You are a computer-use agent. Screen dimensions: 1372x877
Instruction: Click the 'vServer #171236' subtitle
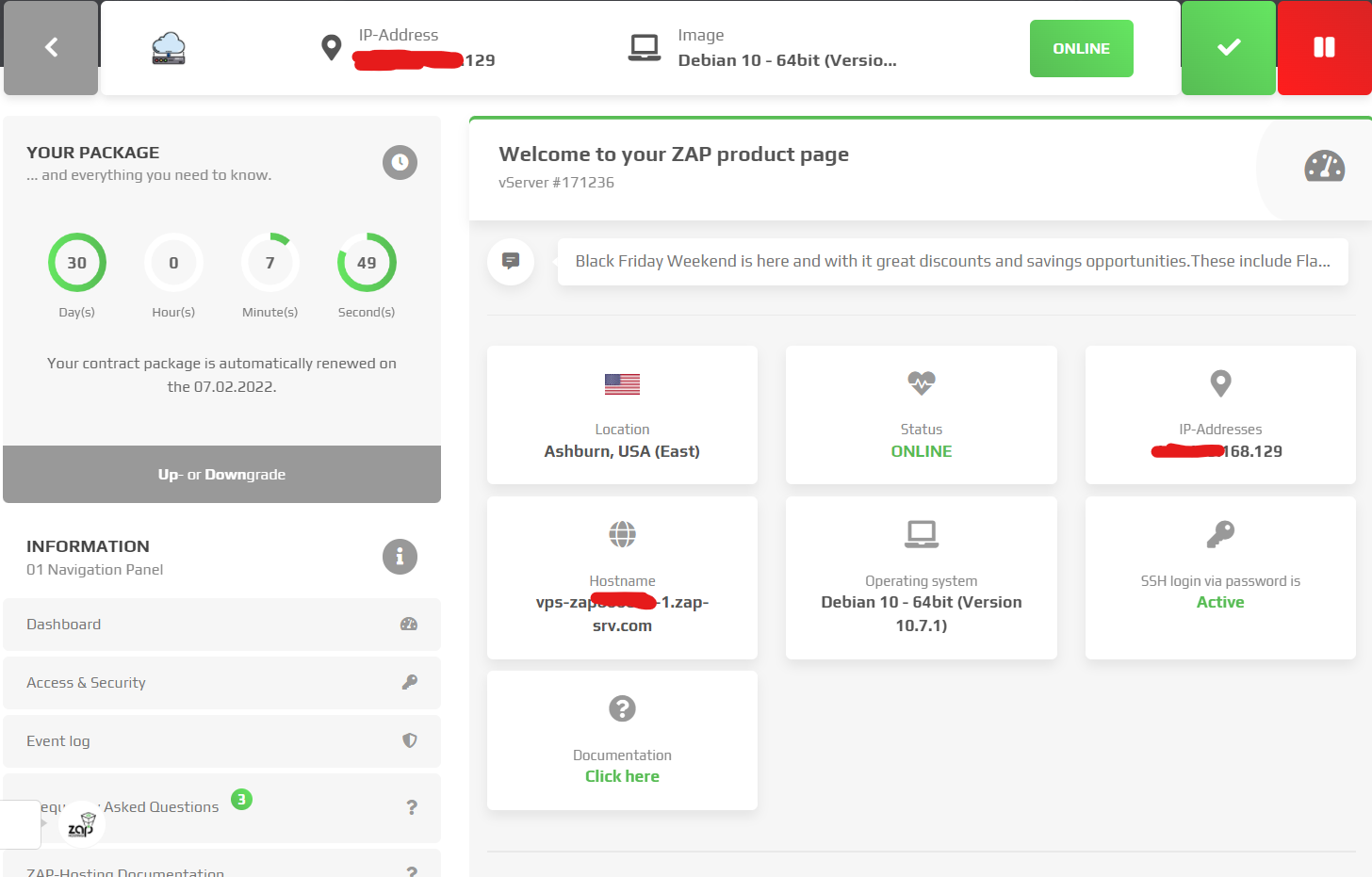point(556,183)
